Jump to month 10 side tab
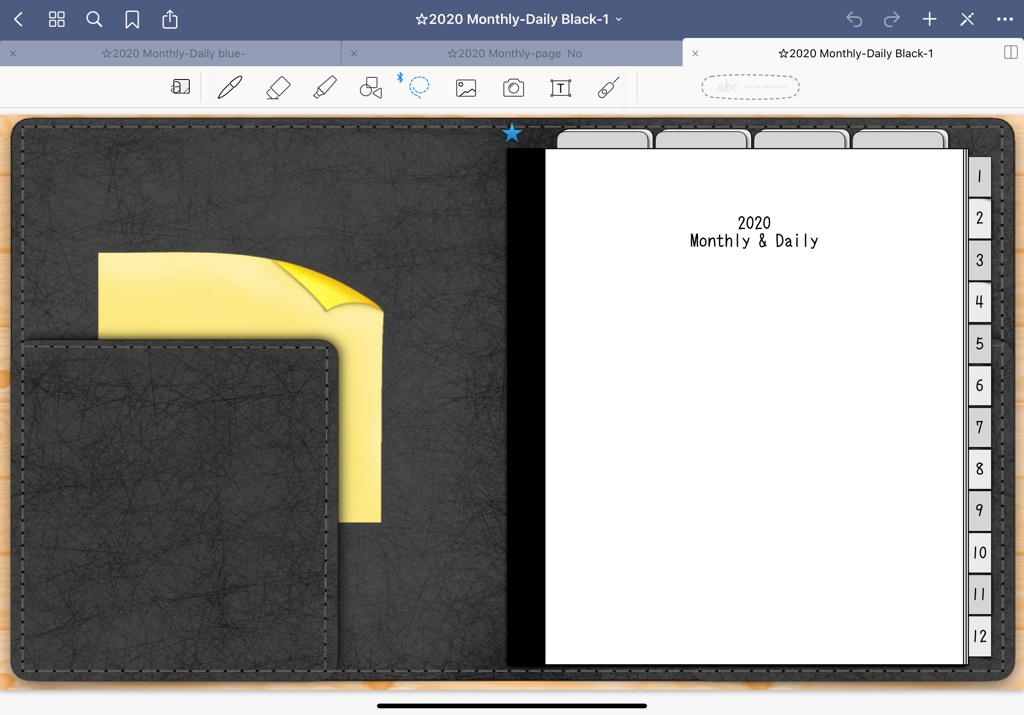The width and height of the screenshot is (1024, 715). point(980,552)
